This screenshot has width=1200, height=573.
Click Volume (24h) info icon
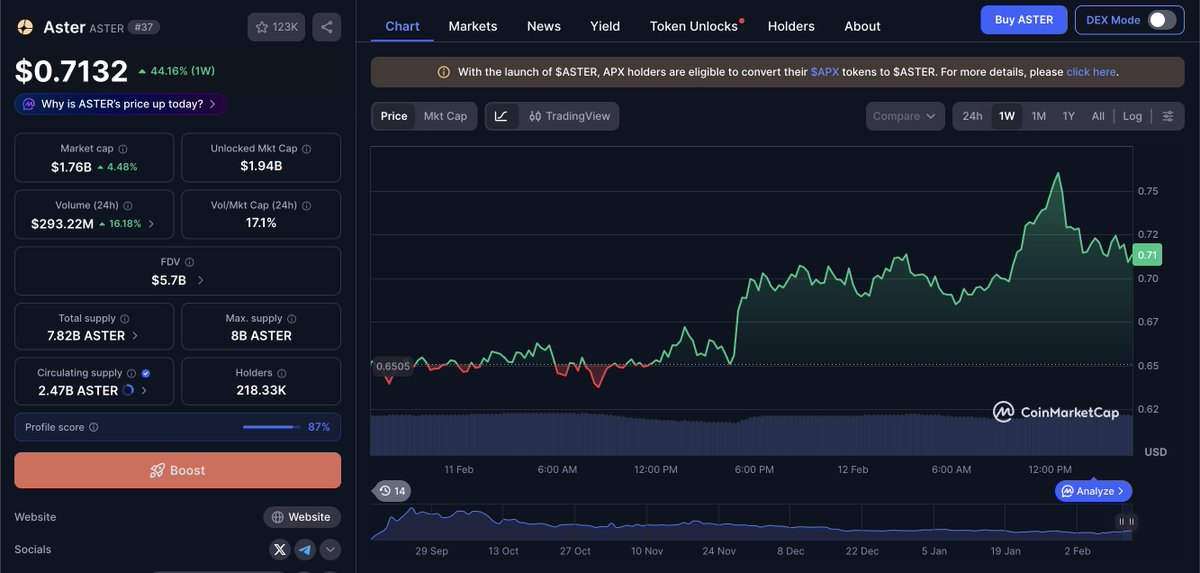[x=128, y=205]
